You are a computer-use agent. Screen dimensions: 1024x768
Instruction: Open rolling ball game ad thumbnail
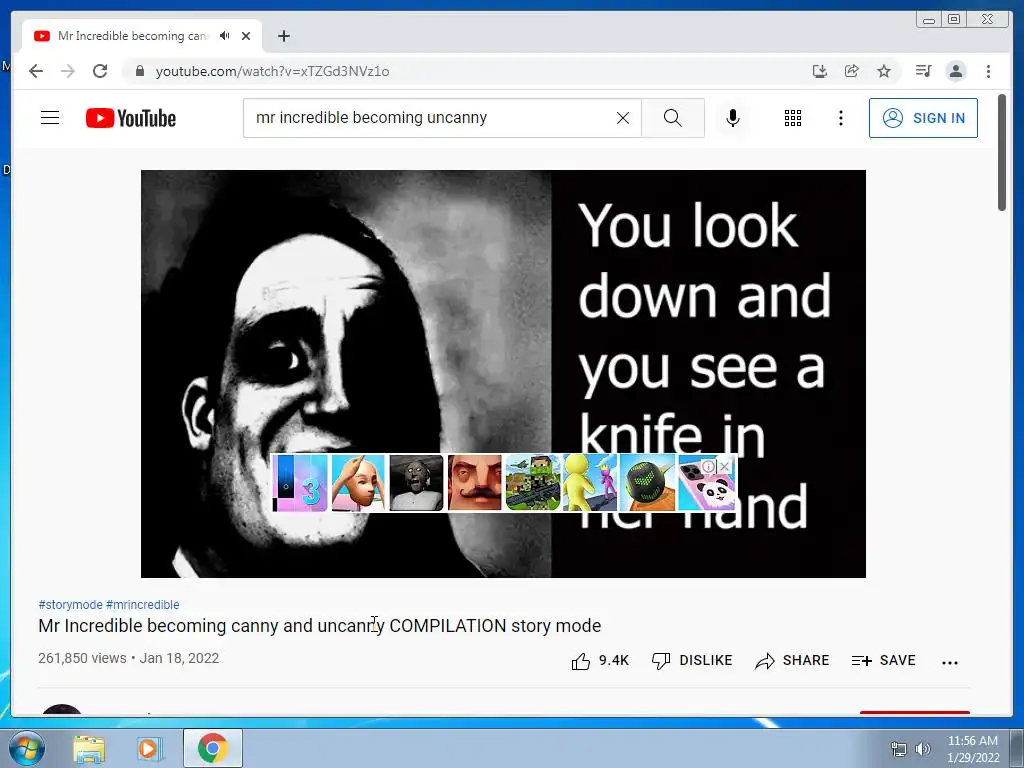point(647,483)
